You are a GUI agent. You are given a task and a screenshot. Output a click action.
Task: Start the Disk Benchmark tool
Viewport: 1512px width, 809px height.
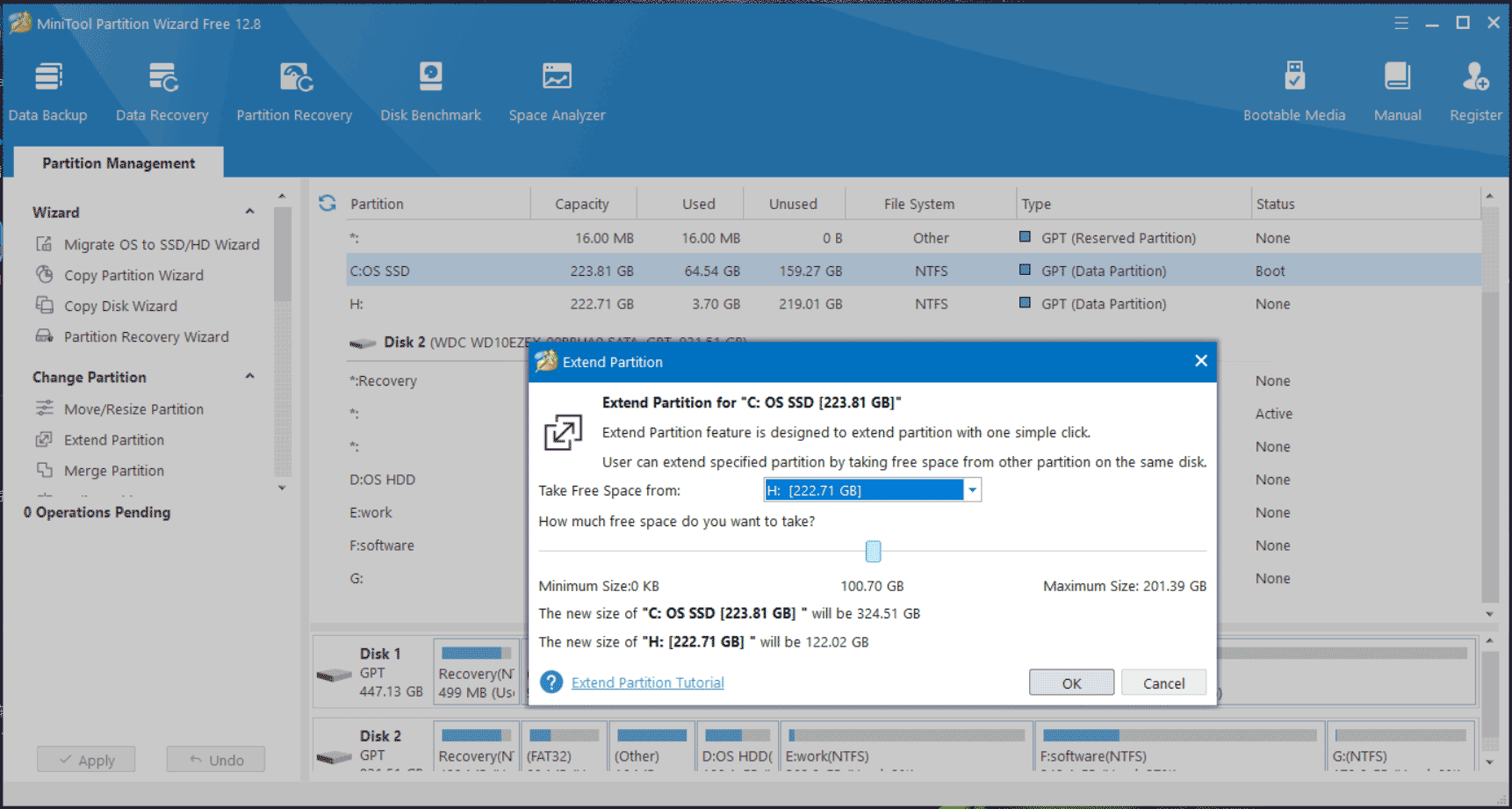[430, 92]
